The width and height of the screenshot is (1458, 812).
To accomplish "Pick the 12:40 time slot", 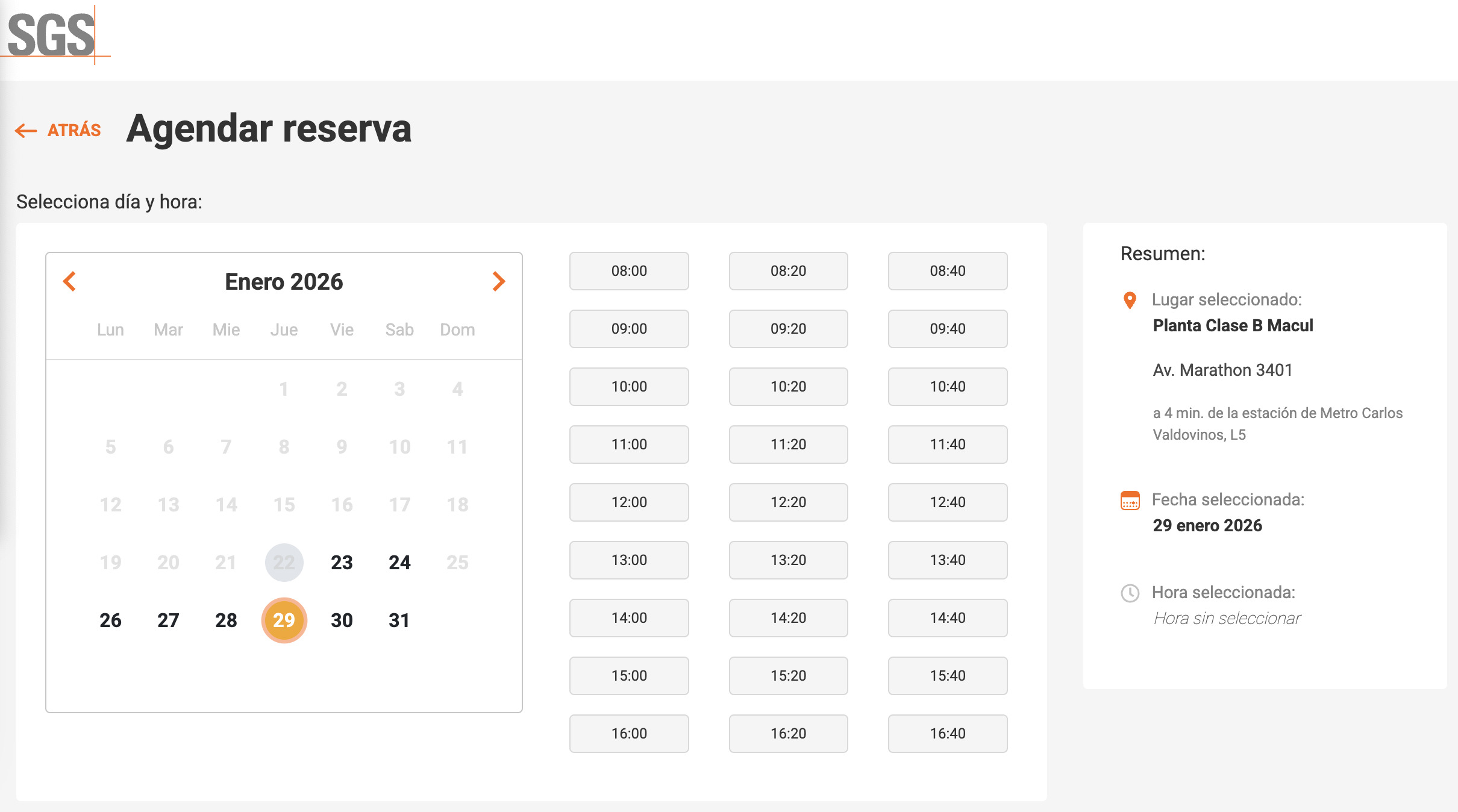I will 947,502.
